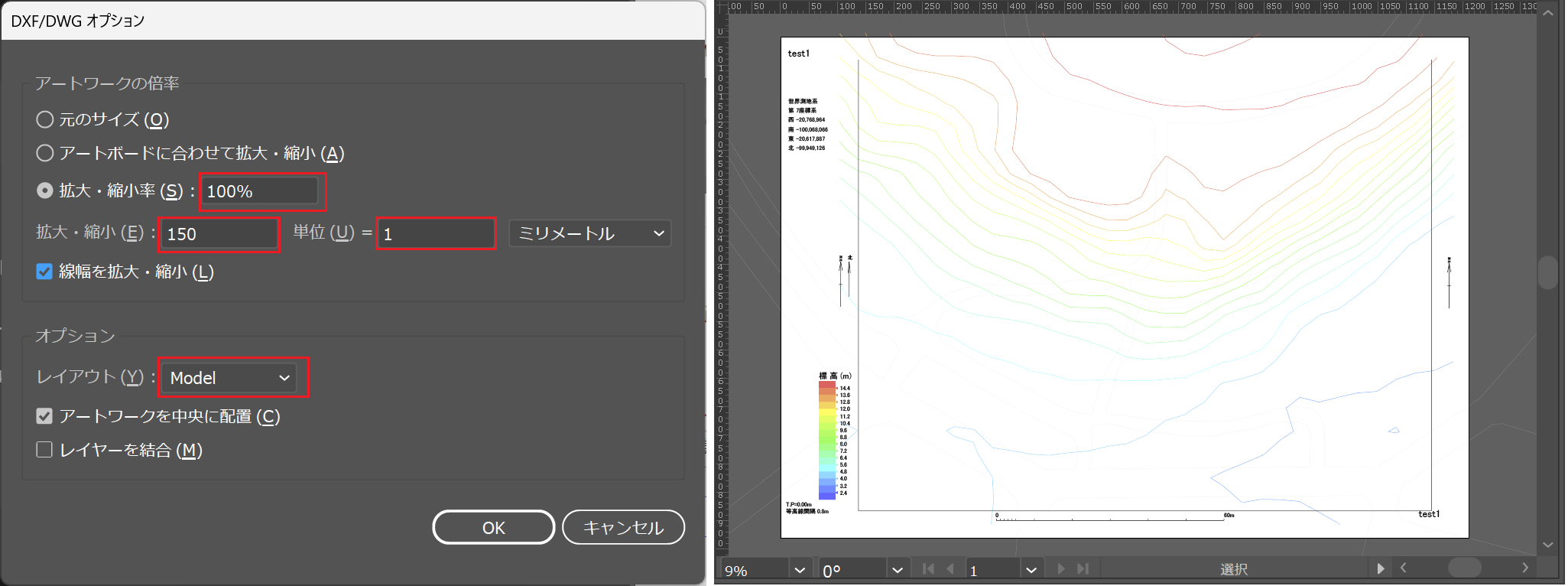The width and height of the screenshot is (1568, 586).
Task: Expand the 0° rotation dropdown
Action: pos(897,570)
